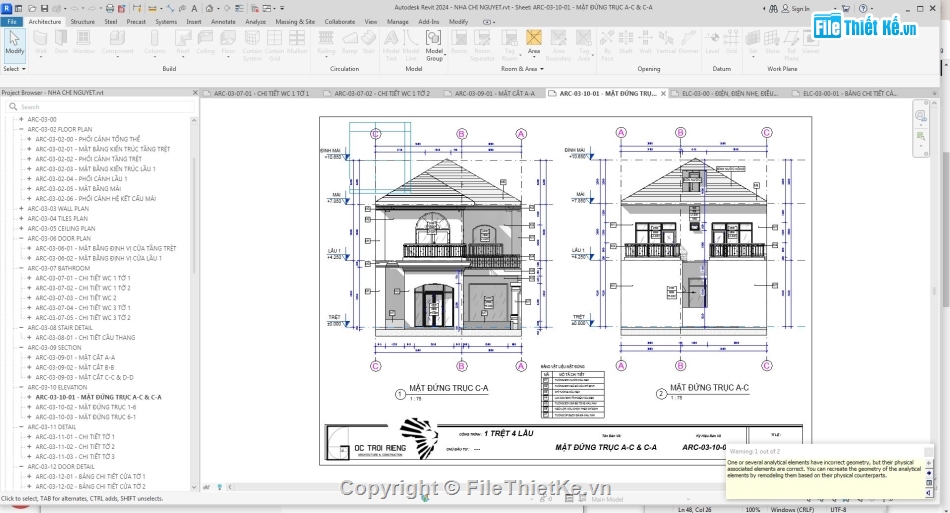
Task: Select the Model Text tool
Action: tap(391, 45)
